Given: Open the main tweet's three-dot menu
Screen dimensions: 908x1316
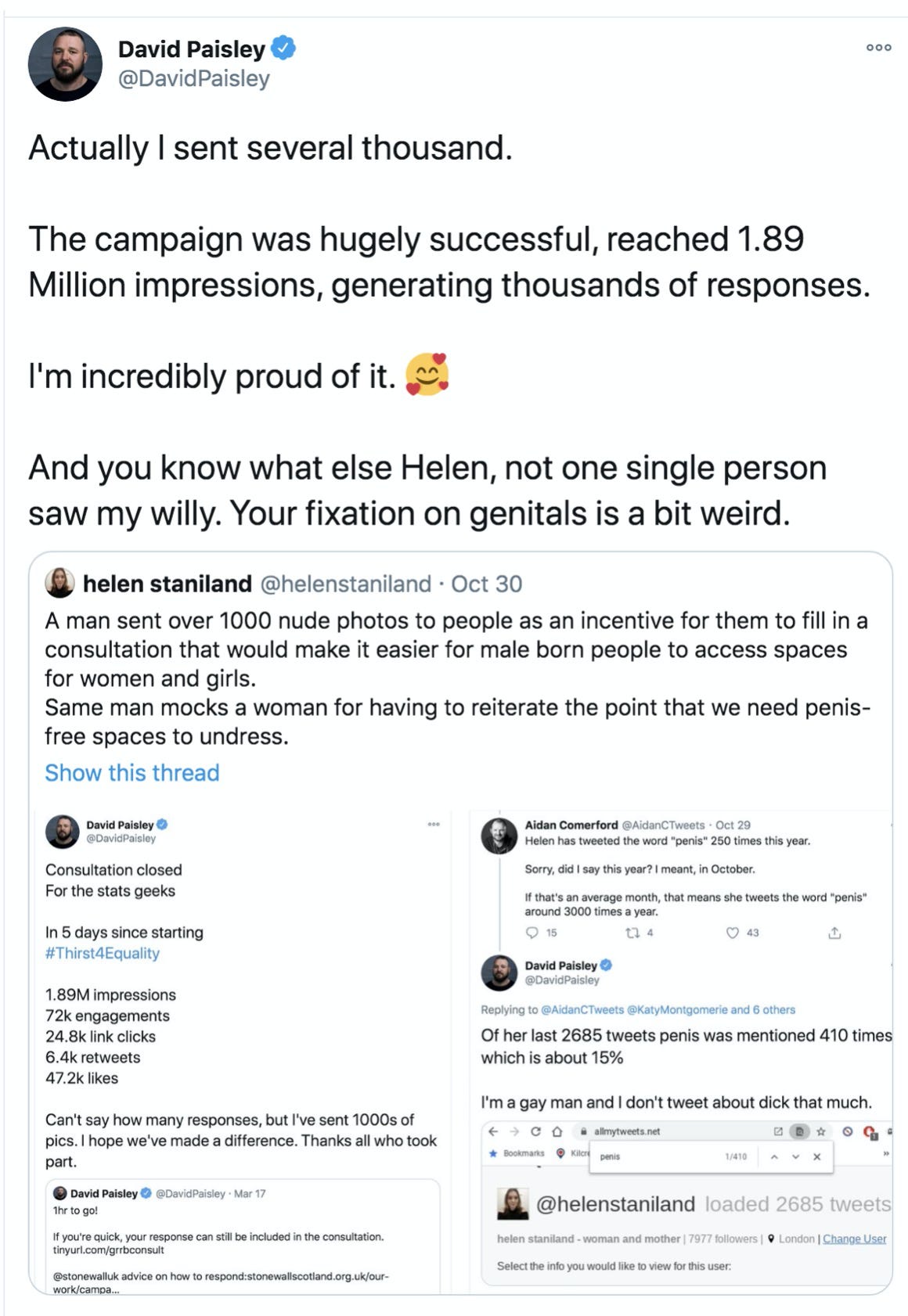Looking at the screenshot, I should [878, 48].
